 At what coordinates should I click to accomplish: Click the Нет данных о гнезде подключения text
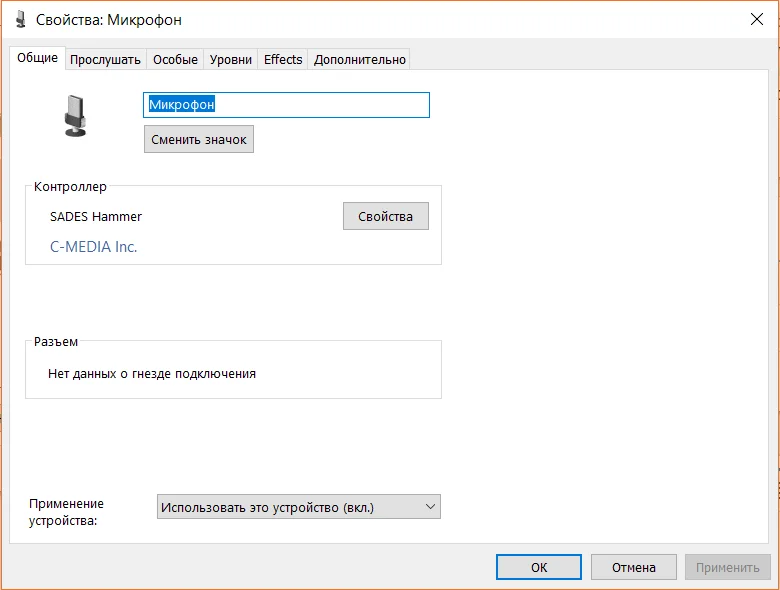(152, 374)
